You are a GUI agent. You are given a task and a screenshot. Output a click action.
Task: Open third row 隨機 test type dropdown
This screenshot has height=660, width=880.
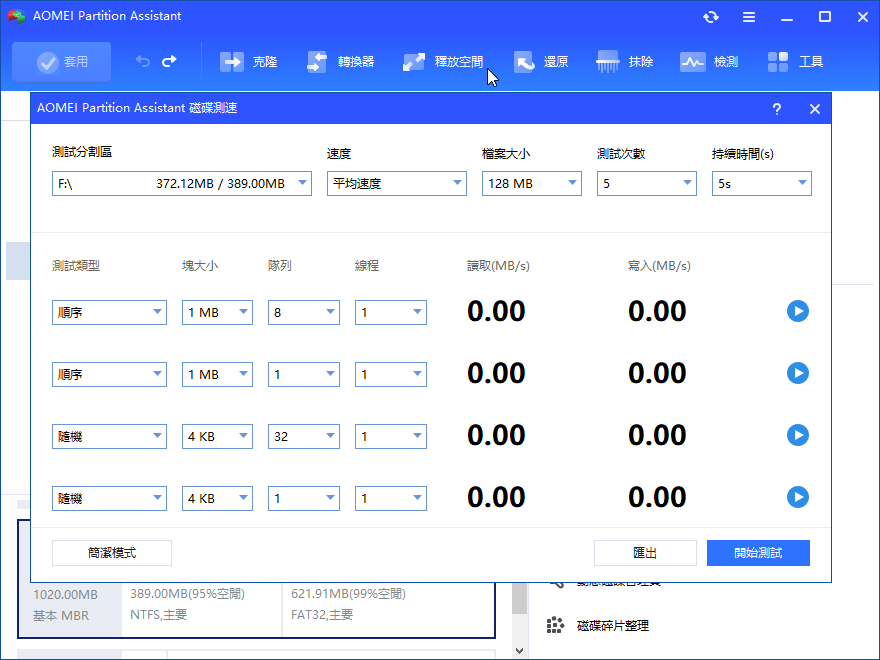(x=109, y=437)
